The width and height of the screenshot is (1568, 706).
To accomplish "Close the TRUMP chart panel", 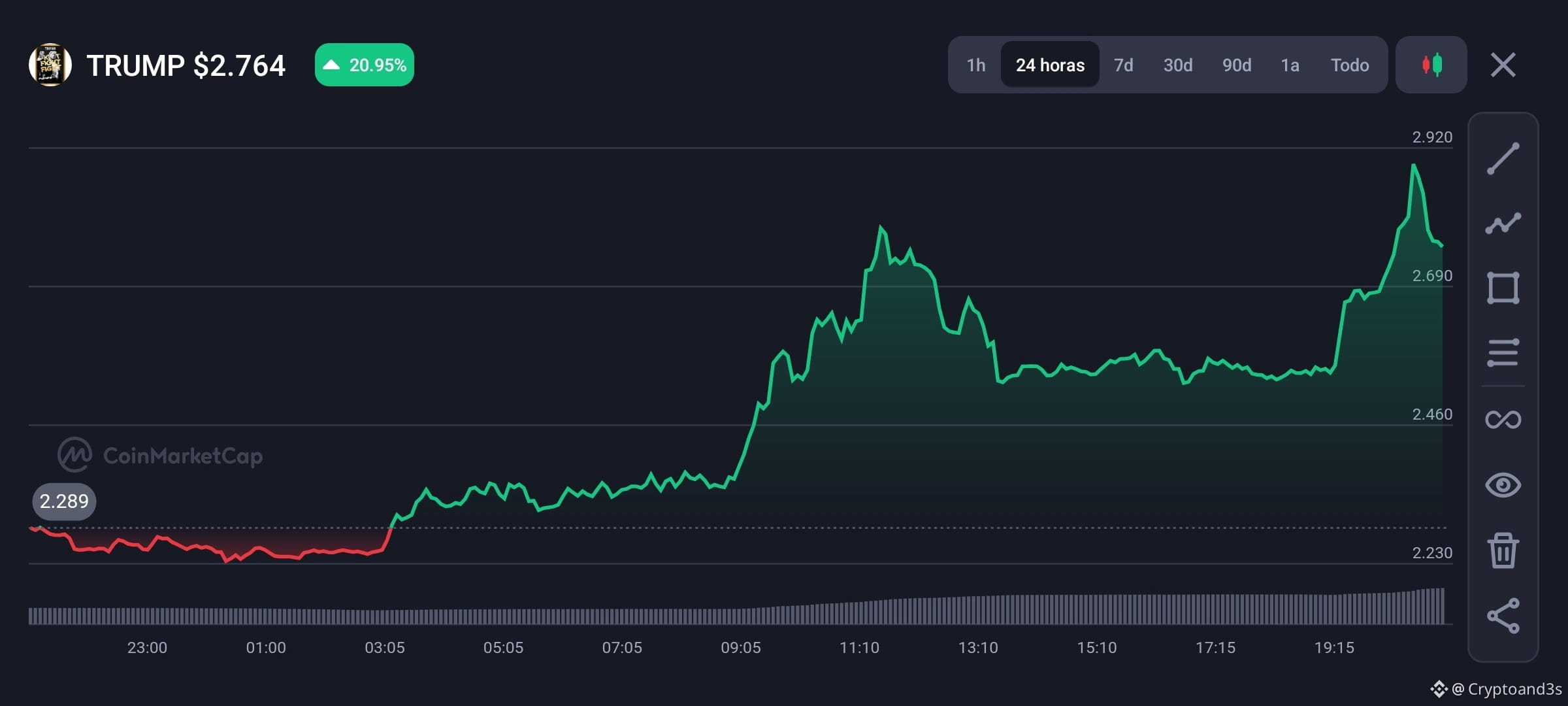I will [1503, 65].
